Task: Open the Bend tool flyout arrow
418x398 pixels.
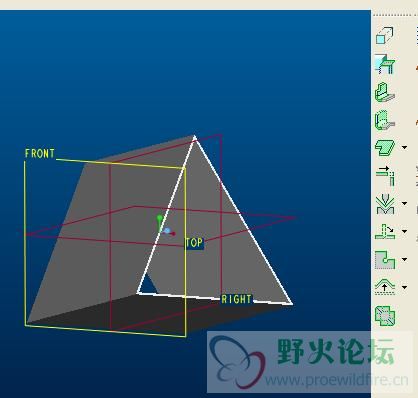Action: pyautogui.click(x=404, y=203)
